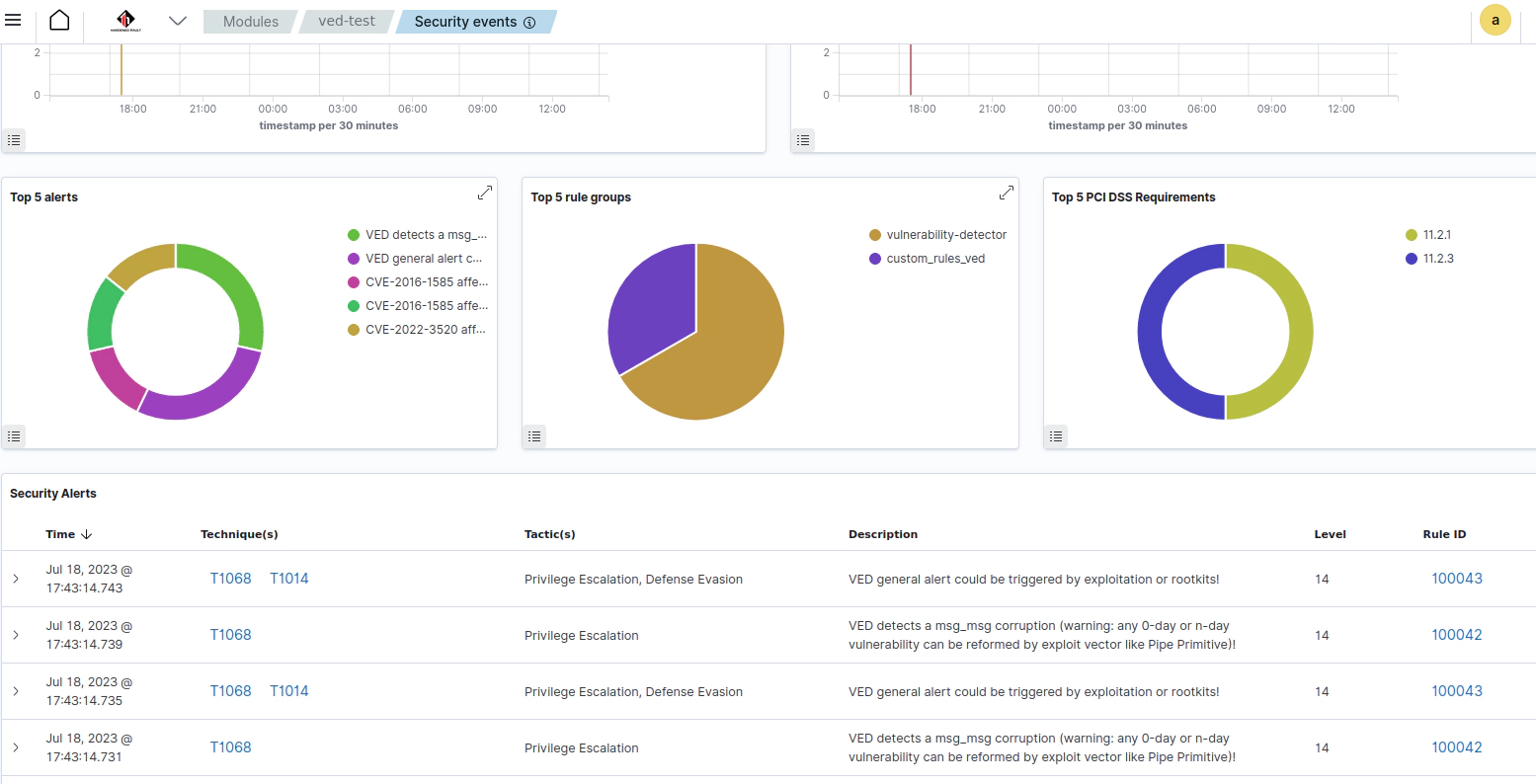Select the 11.2.3 legend entry
The height and width of the screenshot is (784, 1536).
coord(1429,259)
